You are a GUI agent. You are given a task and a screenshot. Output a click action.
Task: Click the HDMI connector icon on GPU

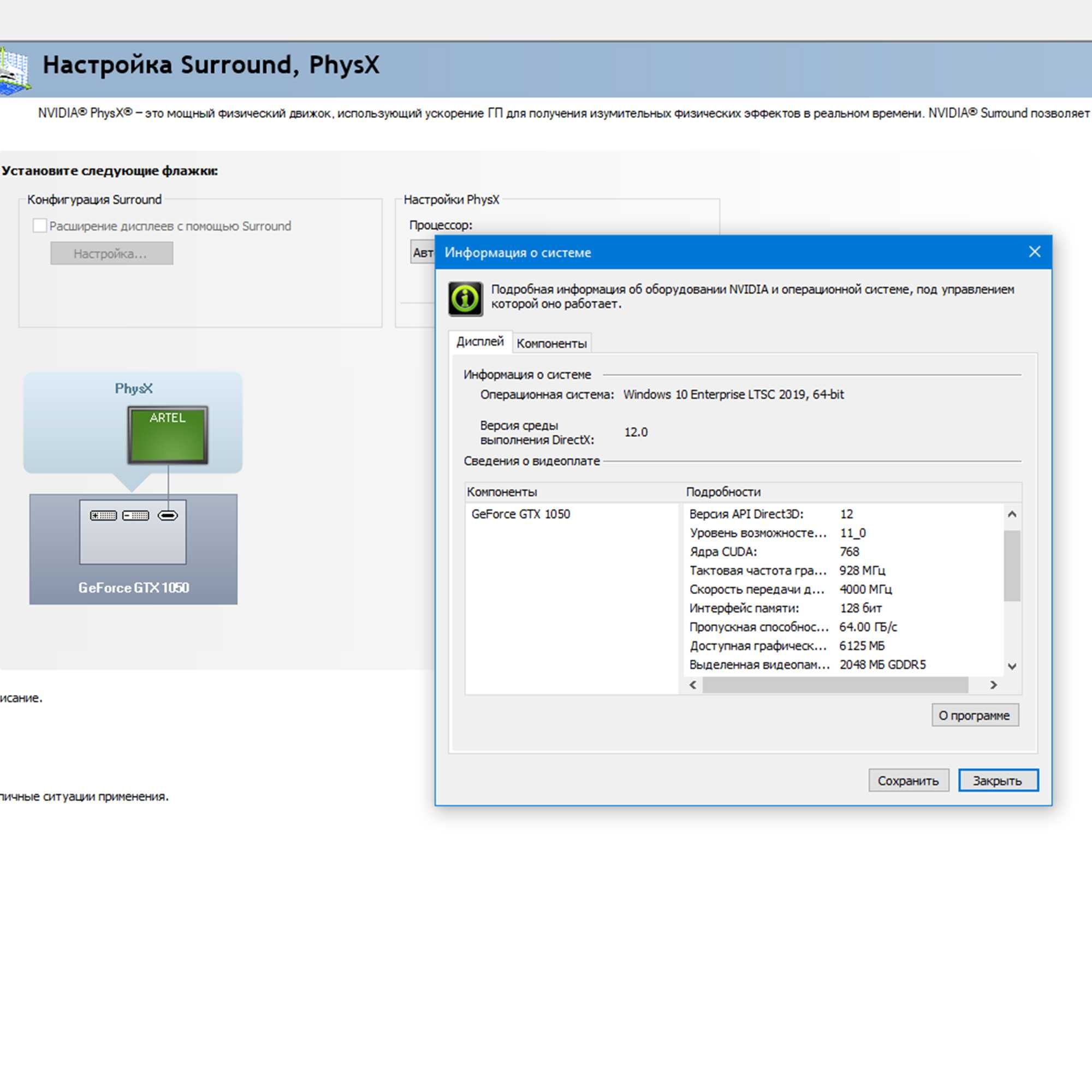click(x=168, y=515)
